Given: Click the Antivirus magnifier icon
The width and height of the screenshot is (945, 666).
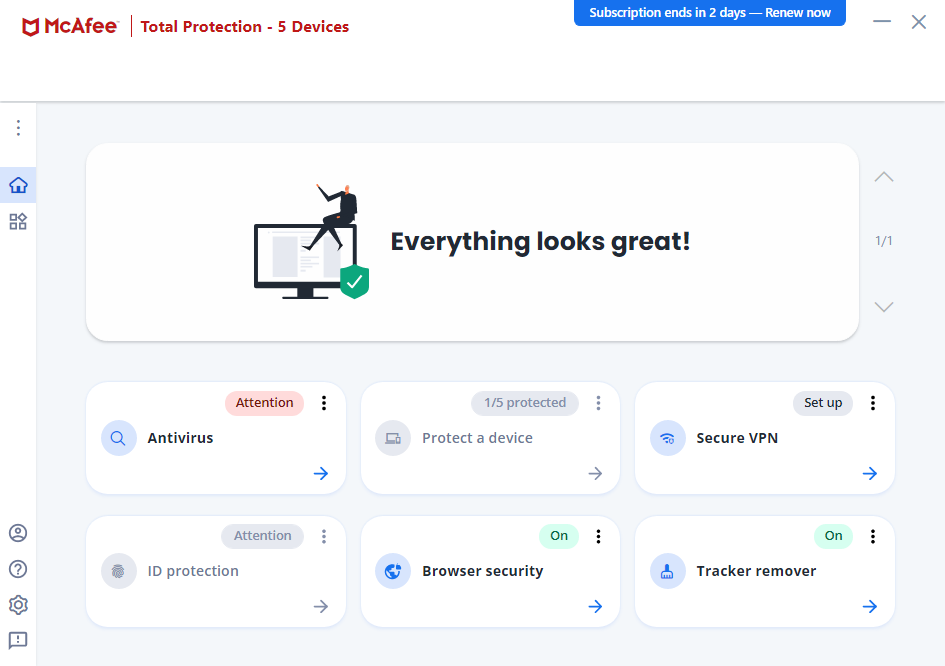Looking at the screenshot, I should pos(119,438).
